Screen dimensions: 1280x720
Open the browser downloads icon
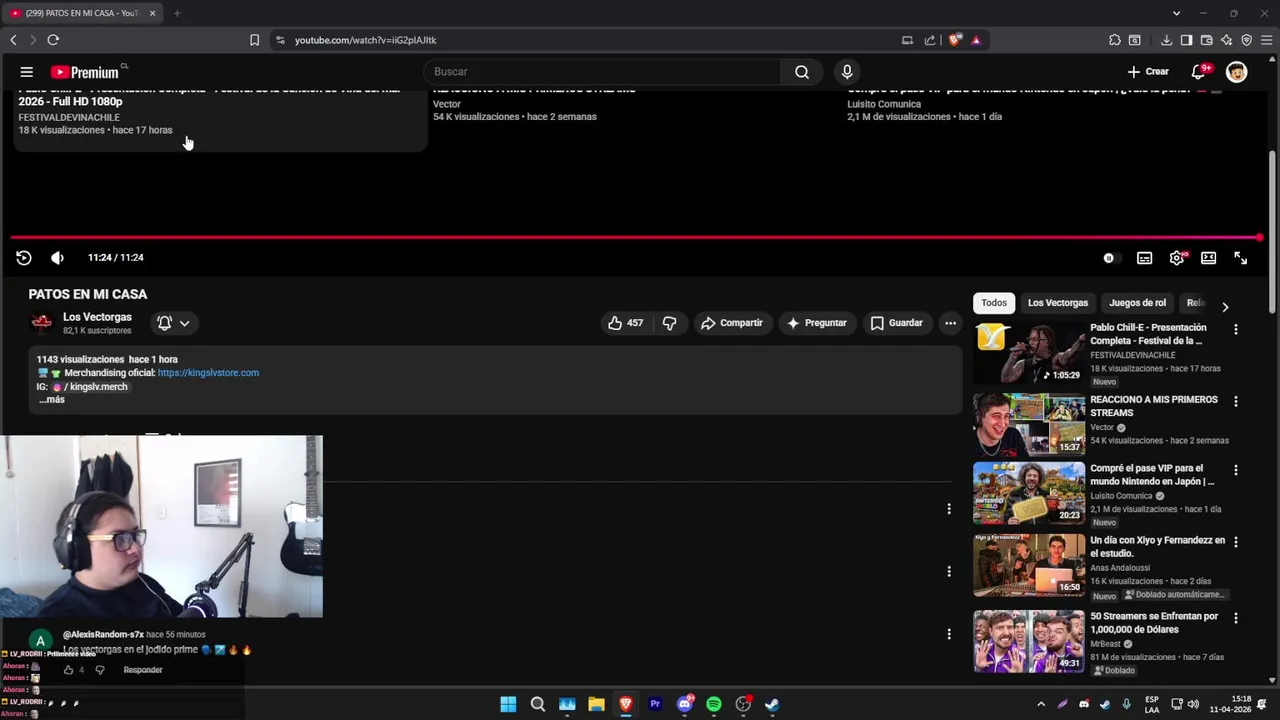click(x=1167, y=40)
